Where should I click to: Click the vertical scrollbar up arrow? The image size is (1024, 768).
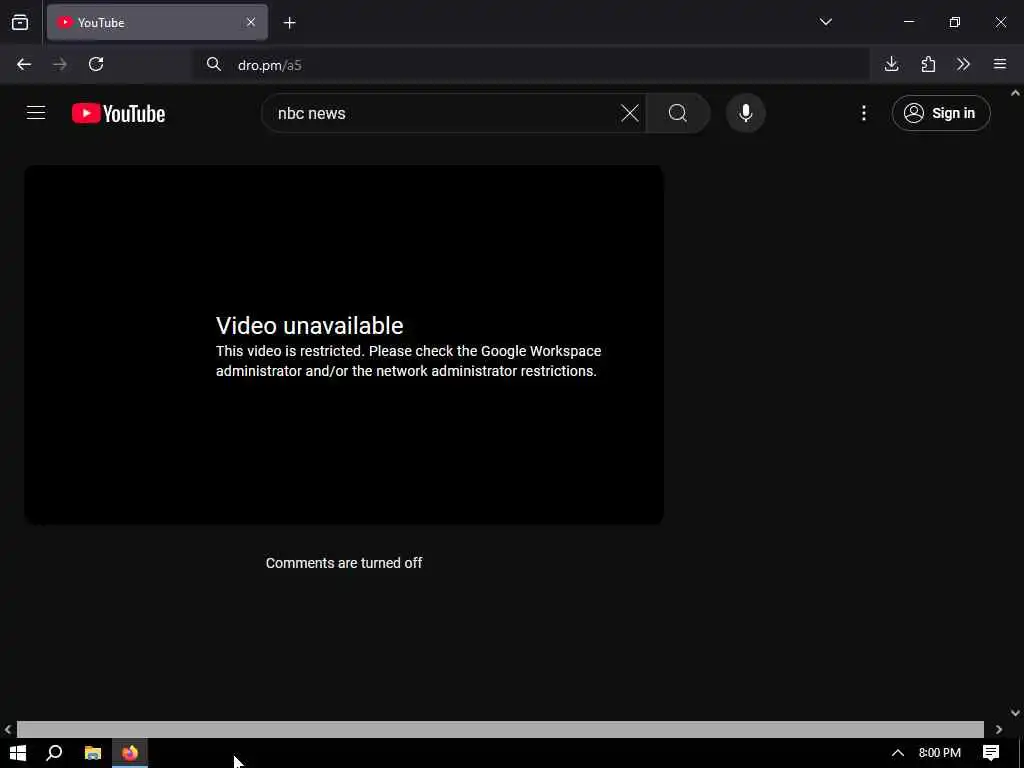(1016, 93)
